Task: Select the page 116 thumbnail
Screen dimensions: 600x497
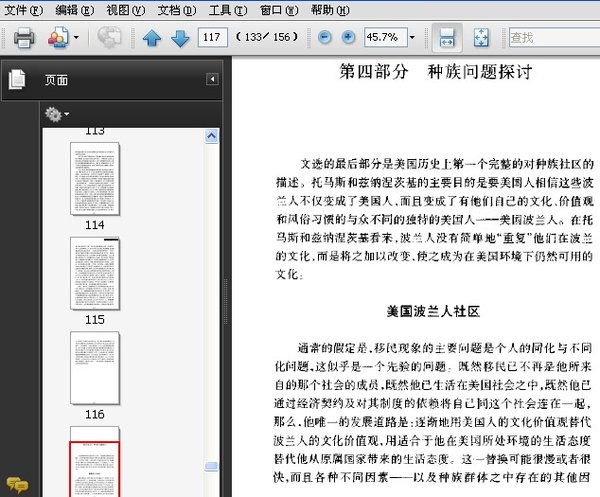Action: click(x=94, y=368)
